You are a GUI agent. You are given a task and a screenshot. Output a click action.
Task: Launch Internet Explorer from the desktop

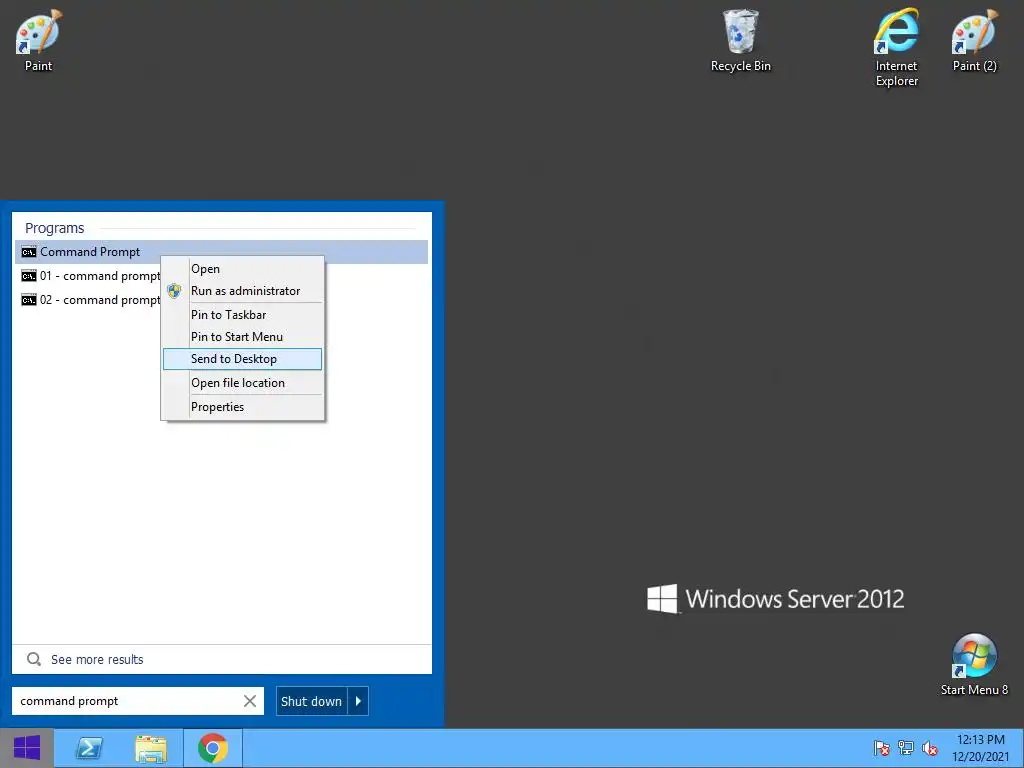pos(897,48)
